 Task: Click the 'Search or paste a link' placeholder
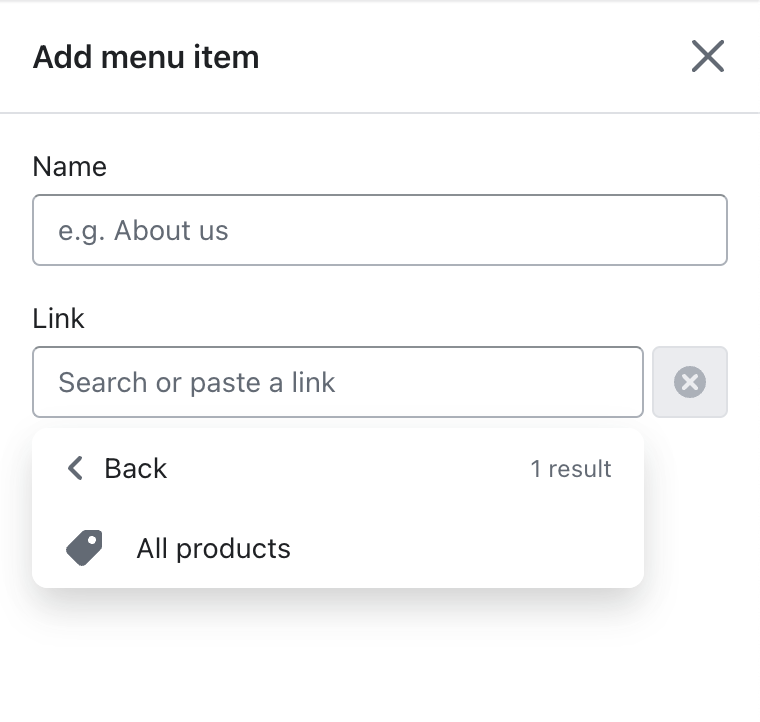point(197,382)
